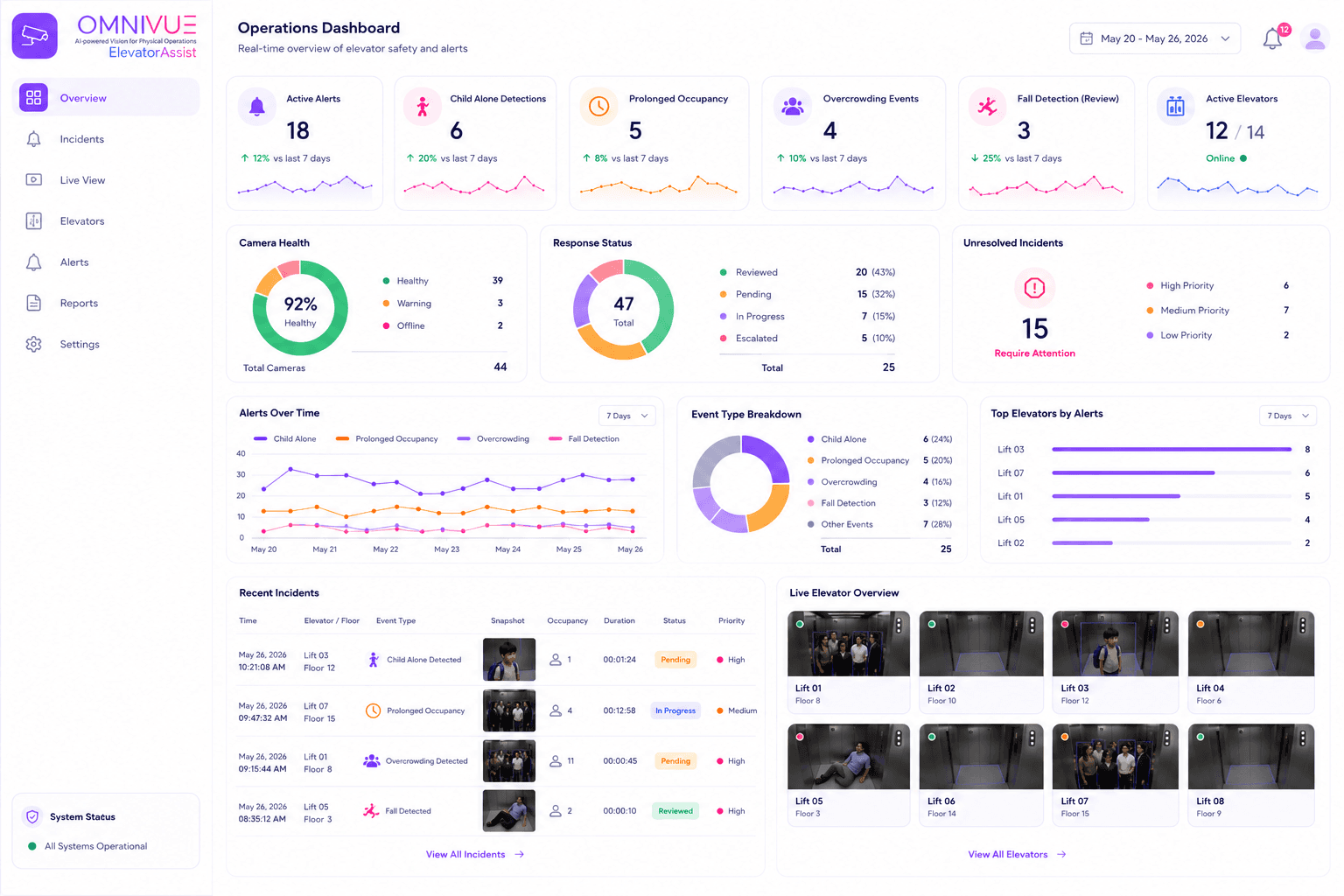1344x896 pixels.
Task: Click Child Alone Detected row icon
Action: click(x=374, y=660)
